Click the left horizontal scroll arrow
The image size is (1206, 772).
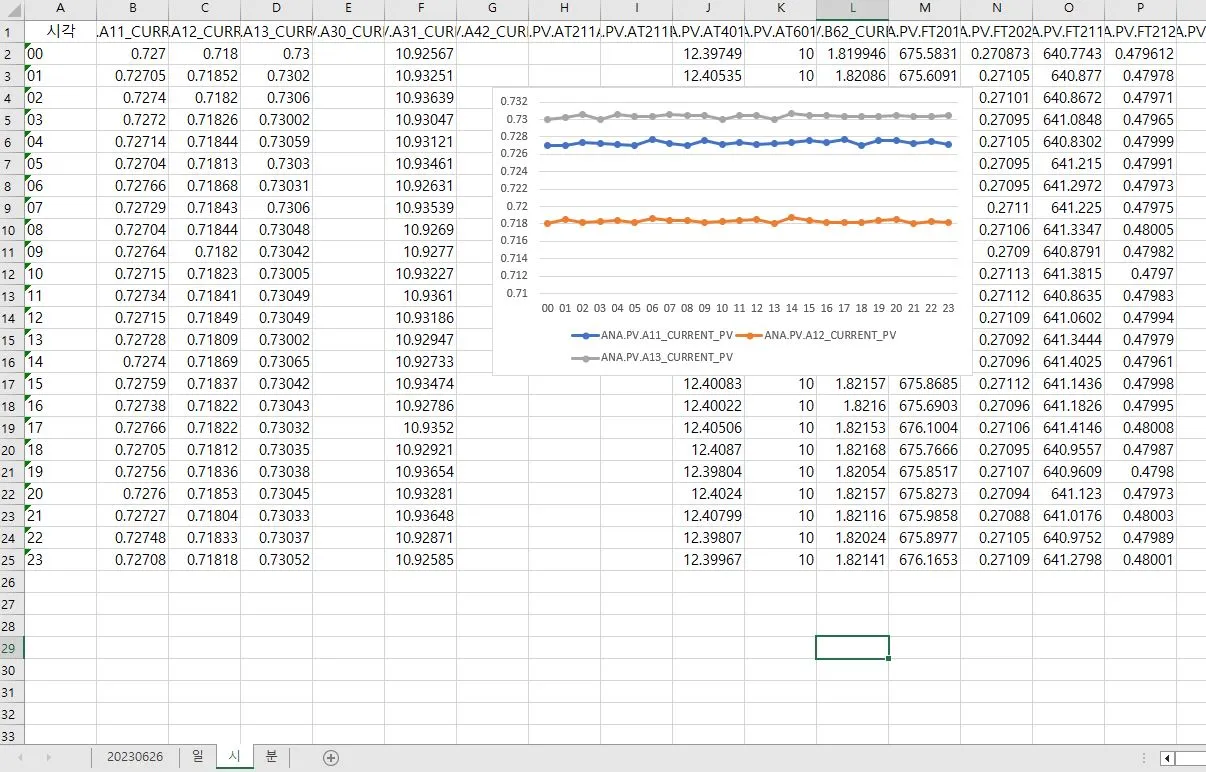coord(1166,757)
